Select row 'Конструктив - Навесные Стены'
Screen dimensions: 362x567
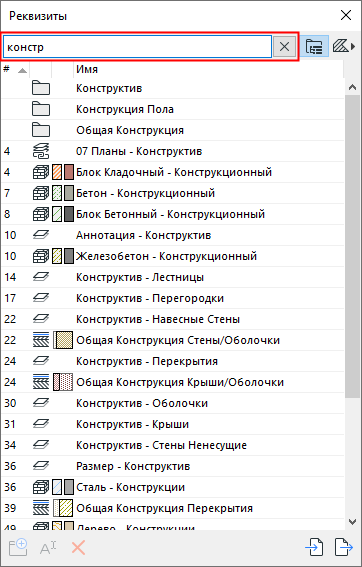[x=173, y=319]
